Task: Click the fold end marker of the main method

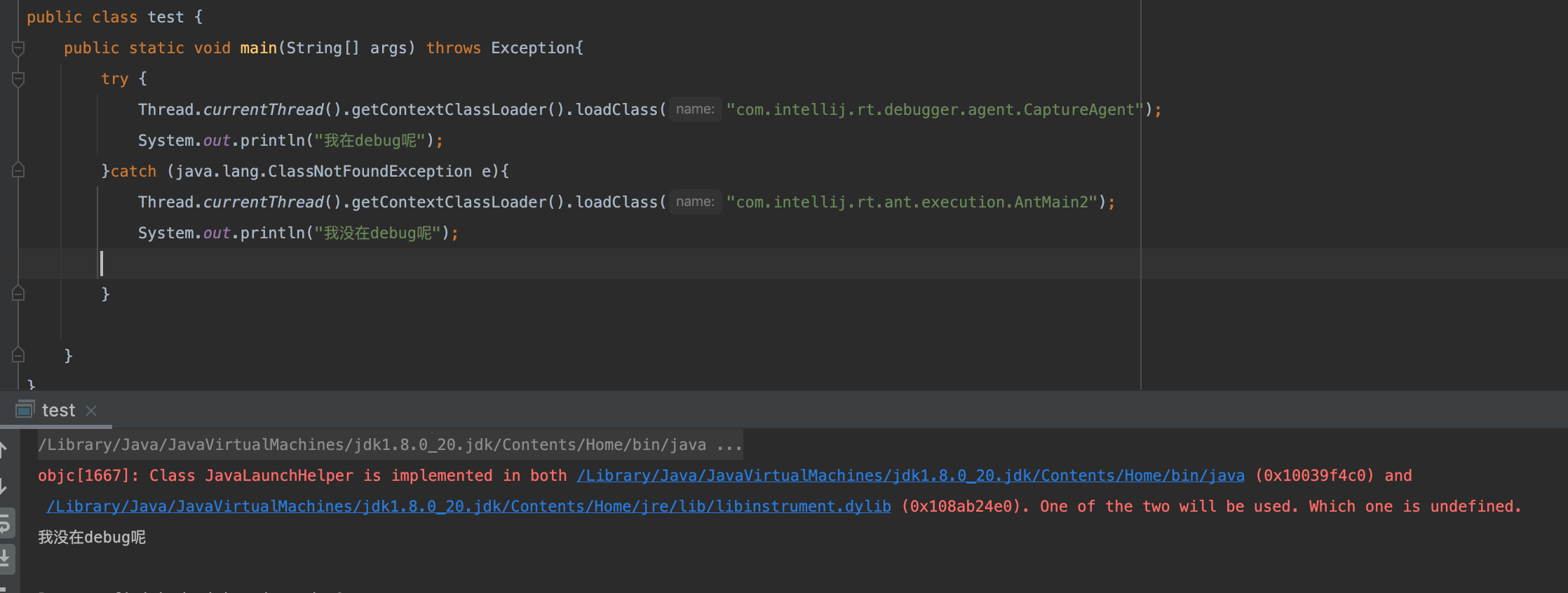Action: [x=18, y=355]
